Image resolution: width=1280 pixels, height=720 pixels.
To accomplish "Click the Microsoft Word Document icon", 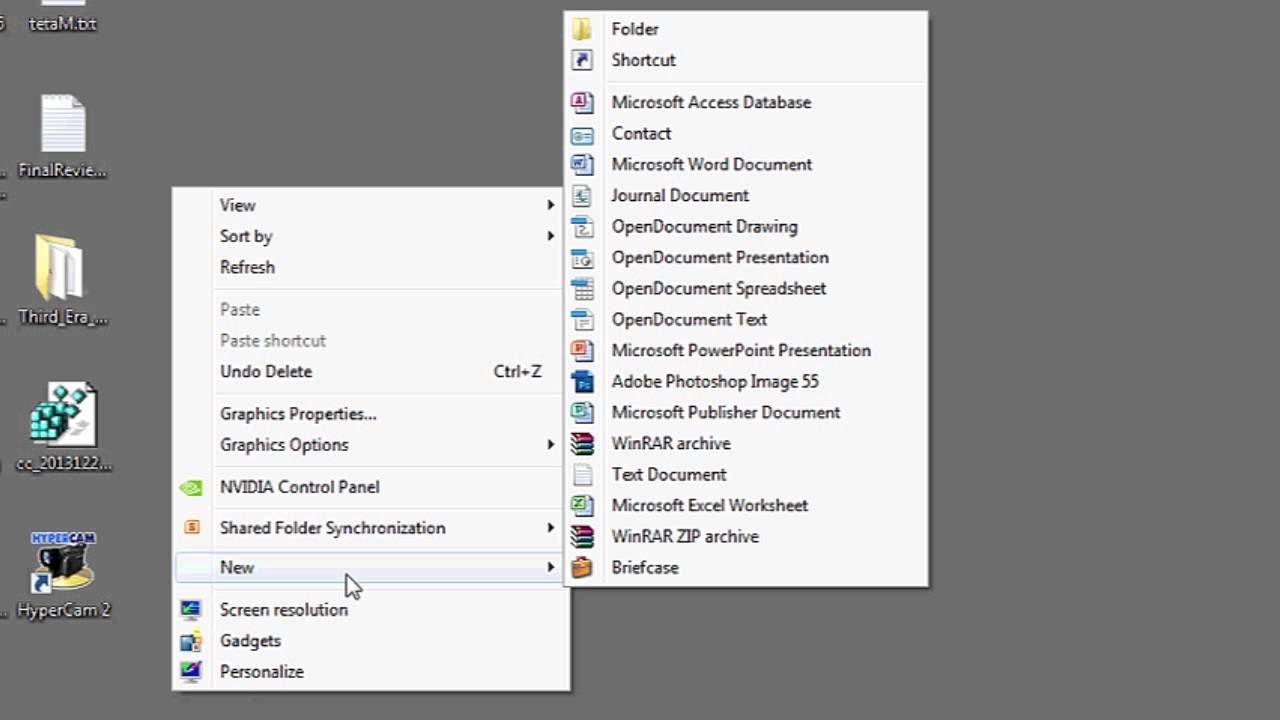I will pyautogui.click(x=582, y=164).
